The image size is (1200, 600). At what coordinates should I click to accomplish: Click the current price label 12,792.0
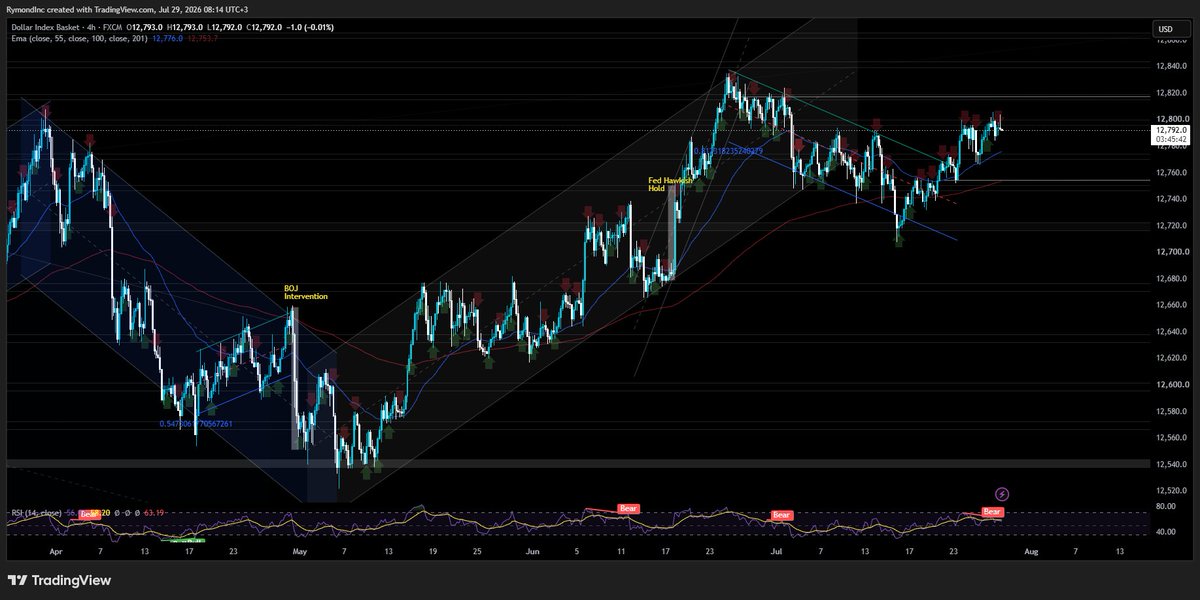click(1170, 131)
